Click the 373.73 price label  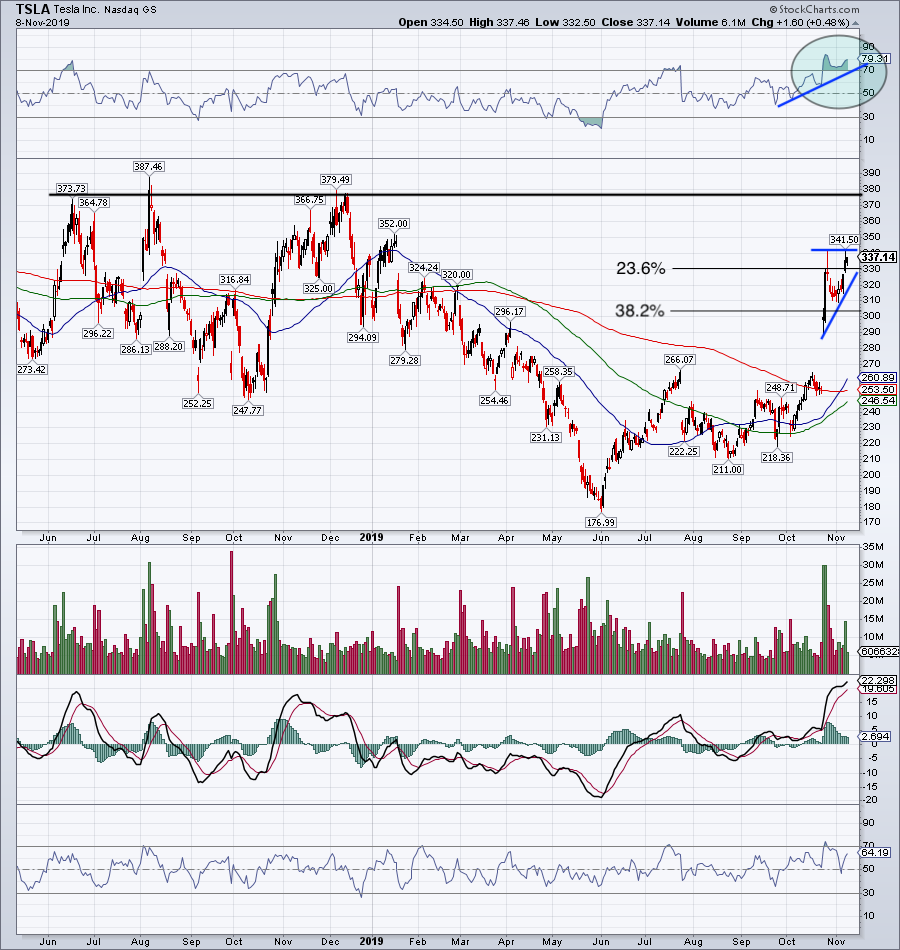coord(71,188)
